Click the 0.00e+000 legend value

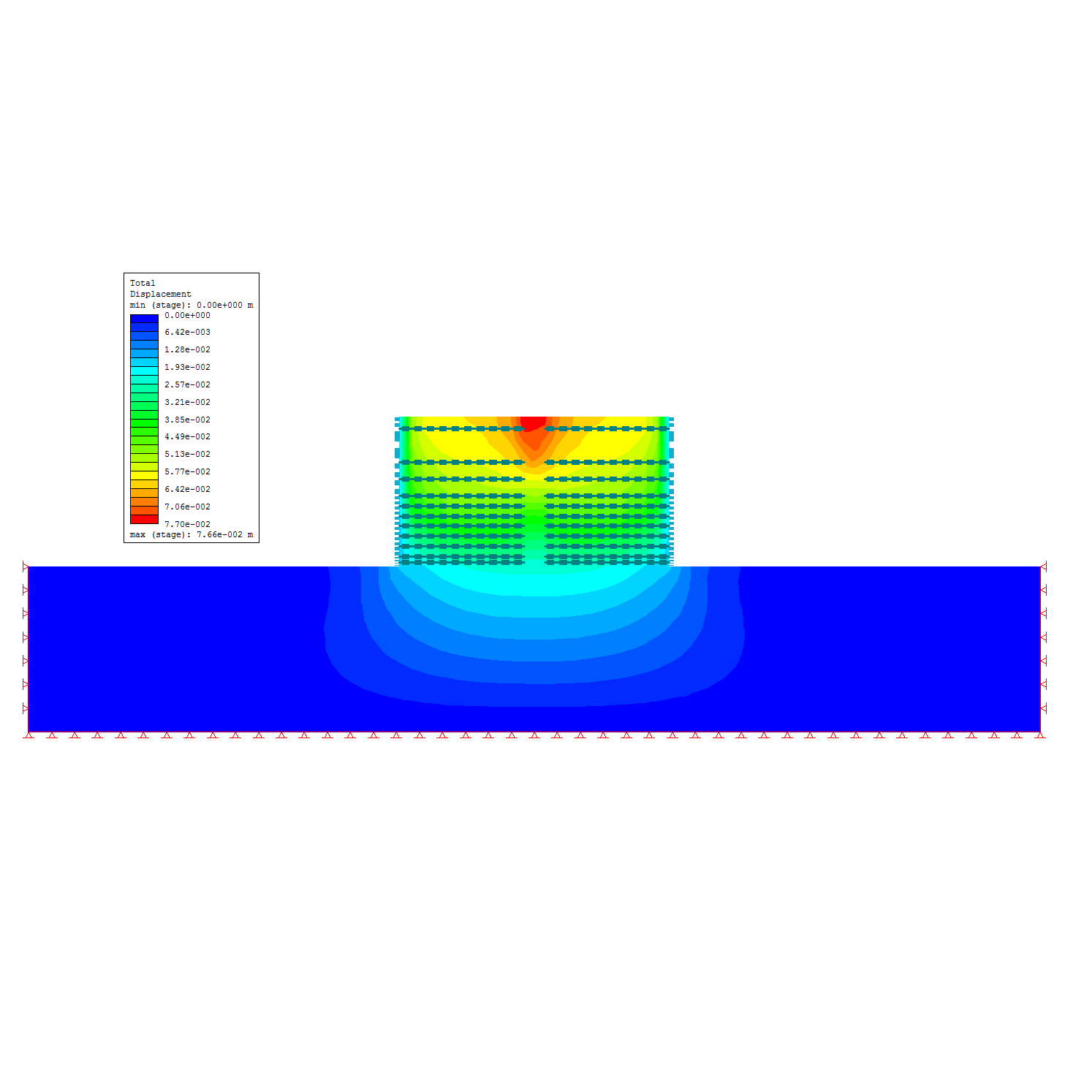(x=187, y=315)
